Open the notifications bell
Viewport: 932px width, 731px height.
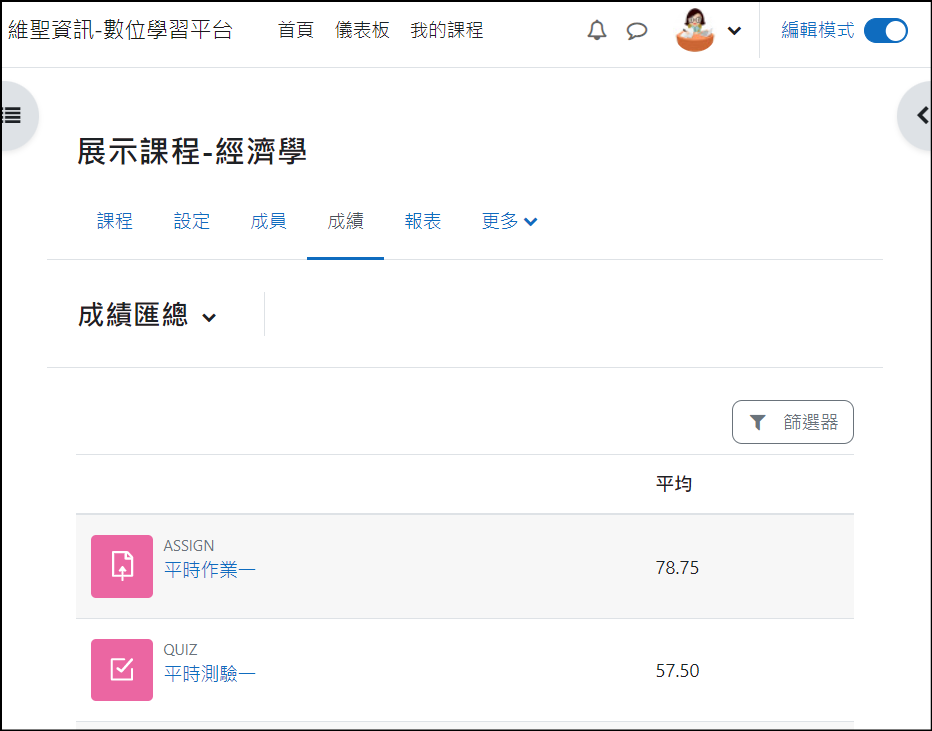(597, 31)
